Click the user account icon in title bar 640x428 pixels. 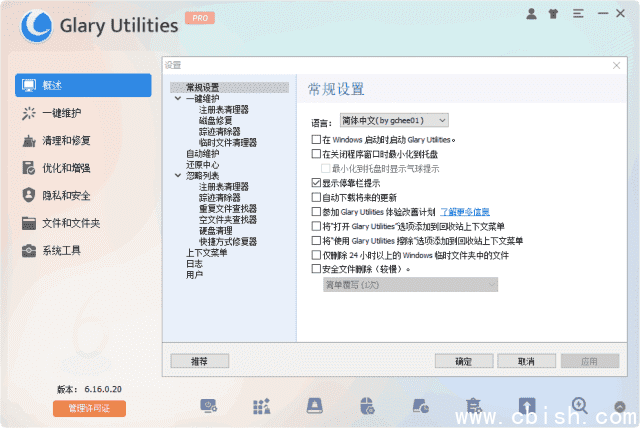(529, 15)
